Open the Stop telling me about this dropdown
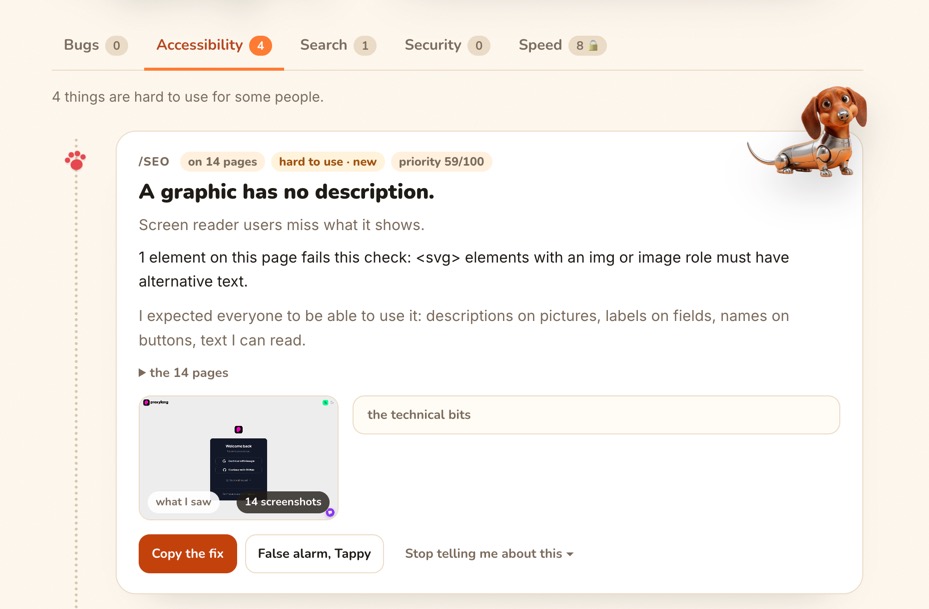This screenshot has height=609, width=929. 489,554
